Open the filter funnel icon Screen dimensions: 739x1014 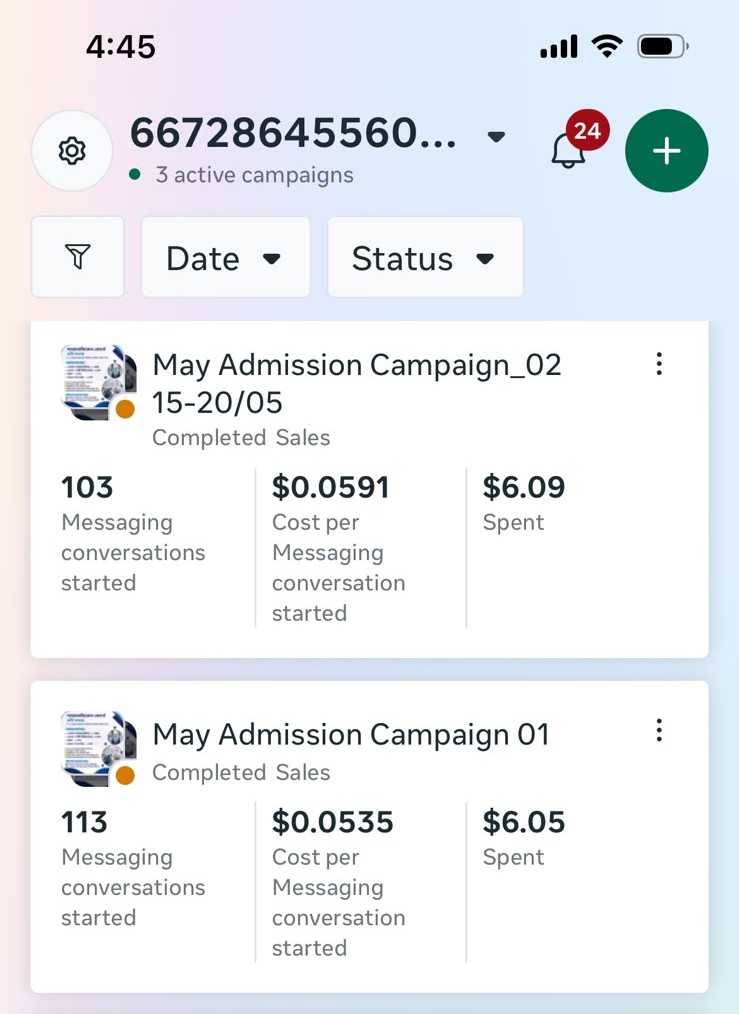[78, 257]
